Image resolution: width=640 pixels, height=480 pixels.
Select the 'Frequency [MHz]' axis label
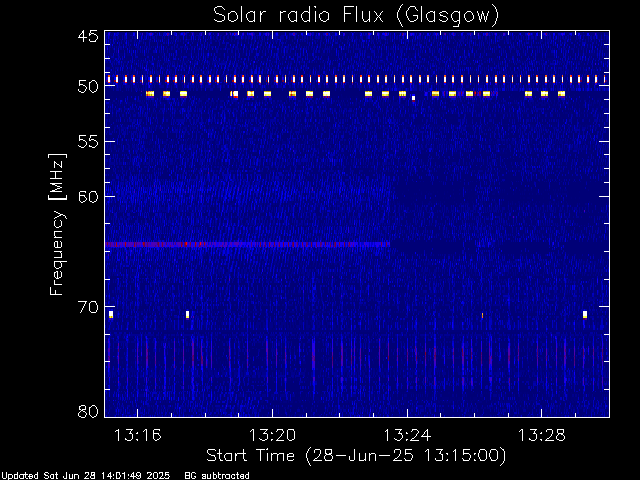point(57,224)
